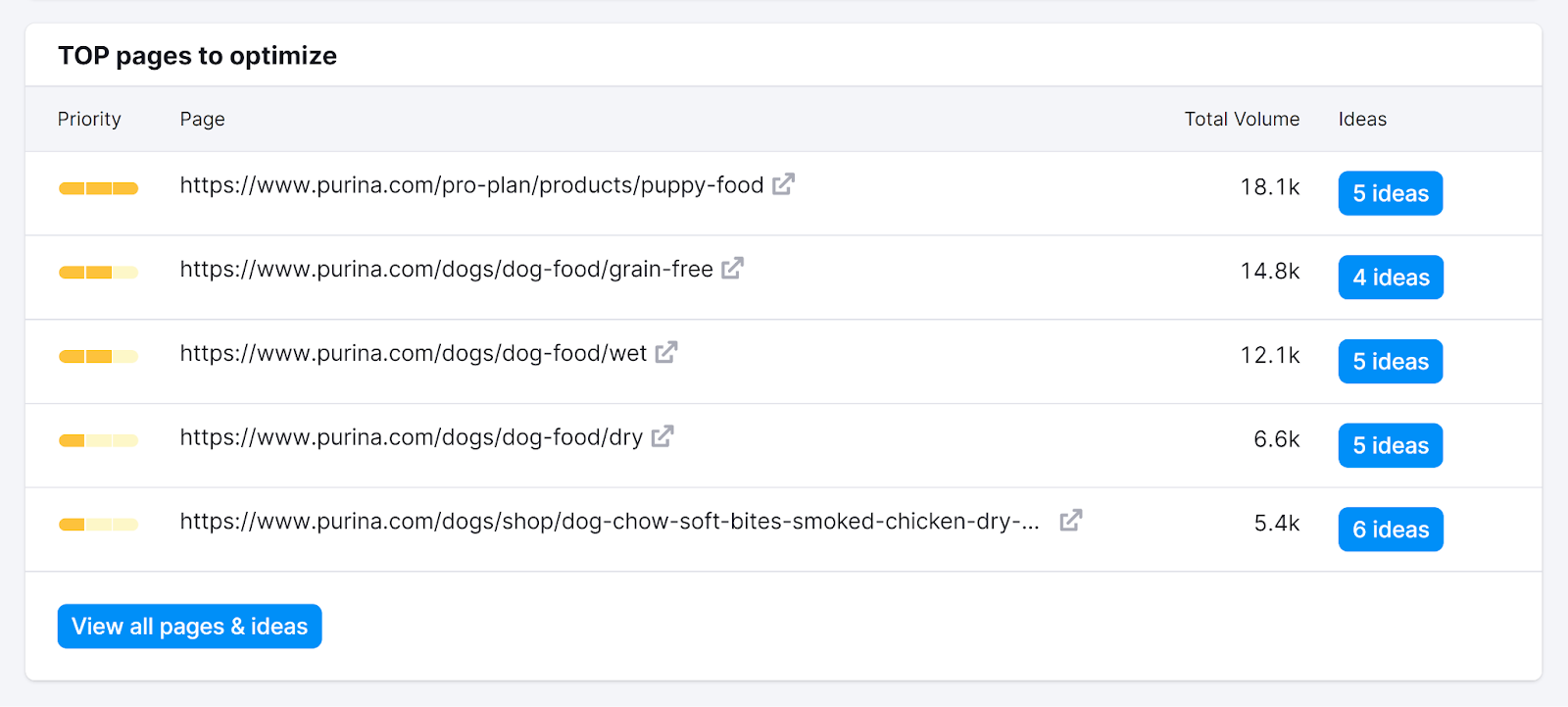Click View all pages & ideas

click(x=189, y=626)
